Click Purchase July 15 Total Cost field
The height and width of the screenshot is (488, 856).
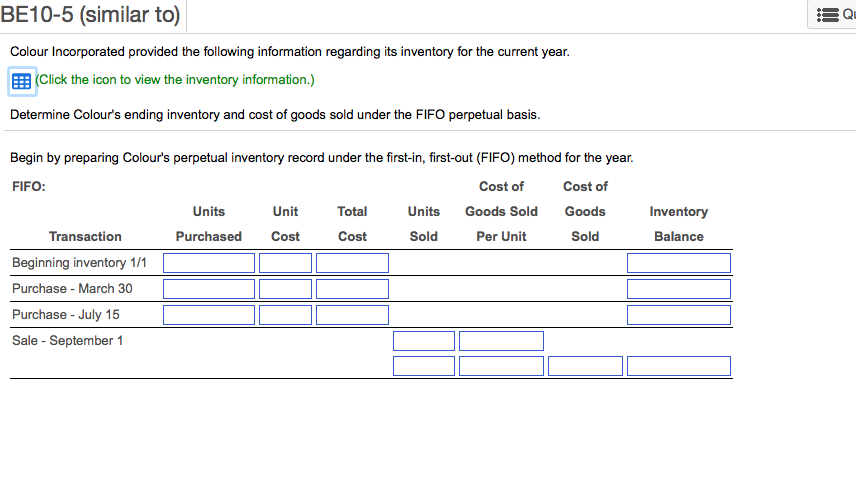click(x=352, y=315)
